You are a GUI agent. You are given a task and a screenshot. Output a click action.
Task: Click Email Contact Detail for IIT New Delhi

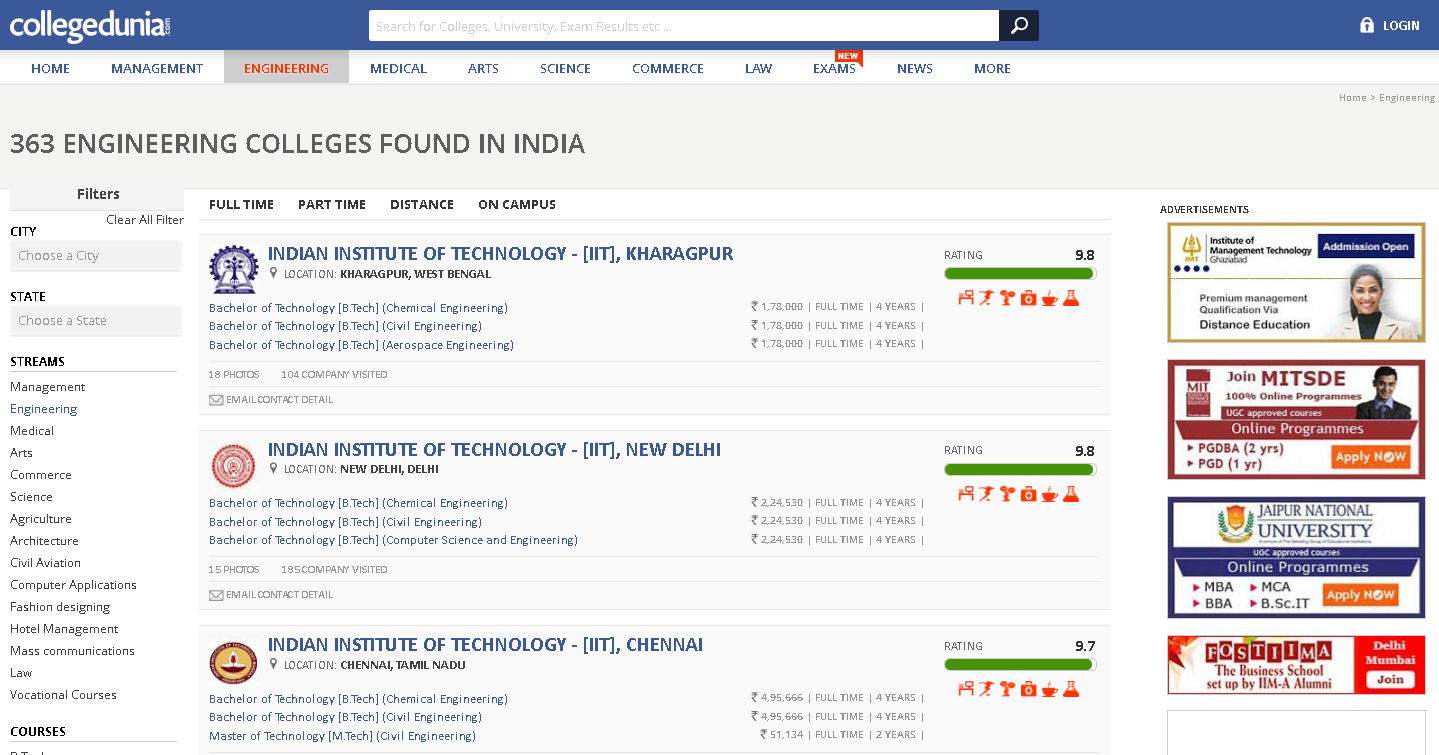pos(271,595)
